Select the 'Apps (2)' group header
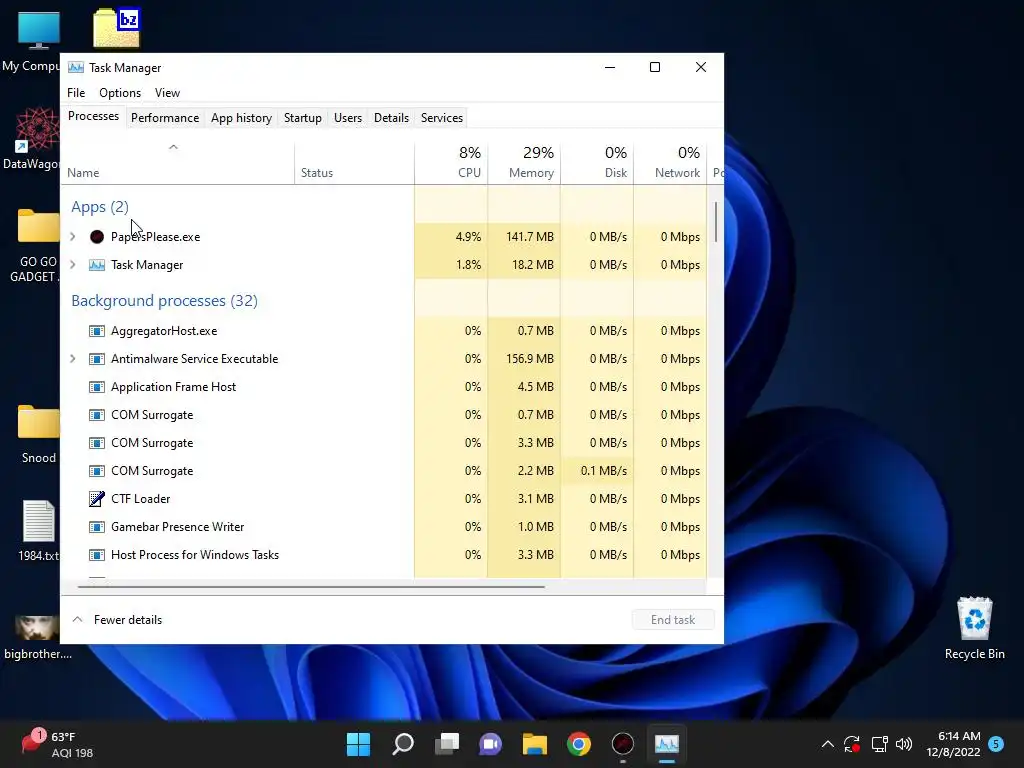Image resolution: width=1024 pixels, height=768 pixels. tap(100, 207)
